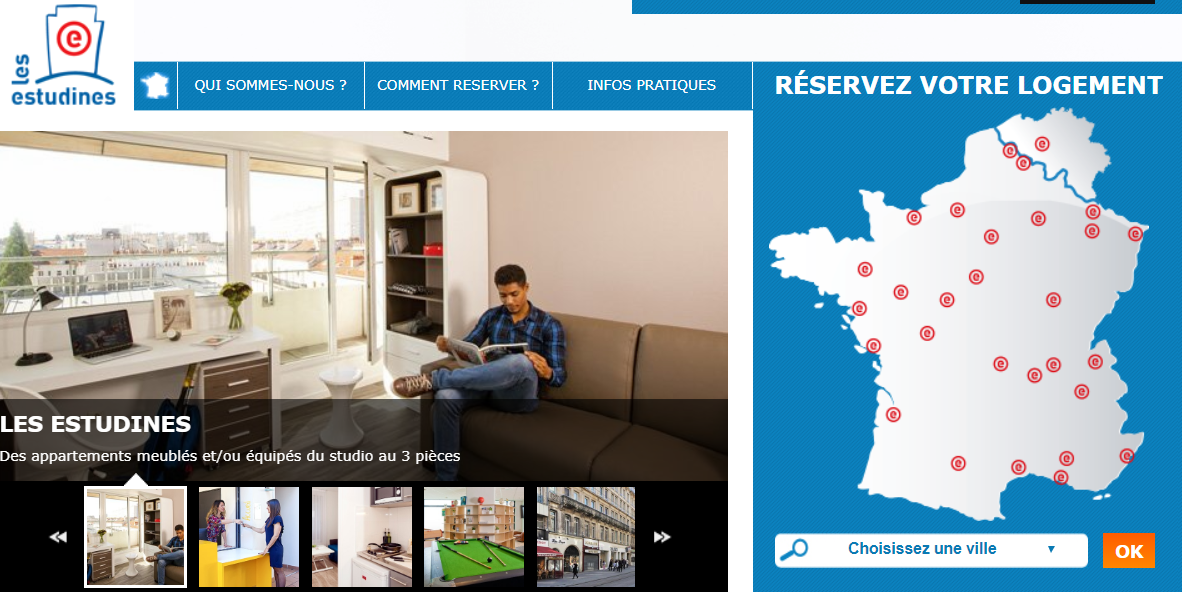Go to previous carousel slides arrow
The height and width of the screenshot is (592, 1182).
click(58, 537)
